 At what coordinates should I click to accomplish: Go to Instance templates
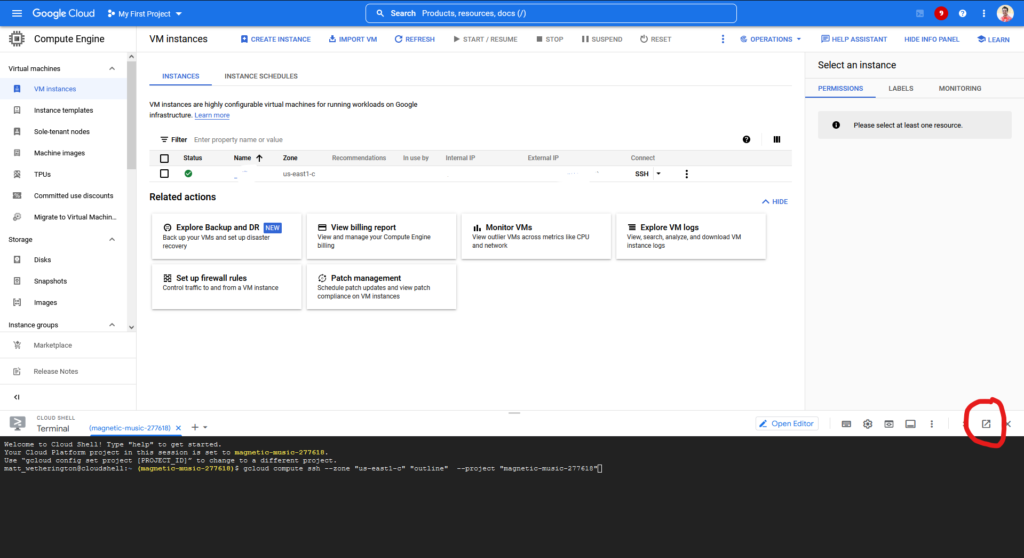click(x=63, y=110)
